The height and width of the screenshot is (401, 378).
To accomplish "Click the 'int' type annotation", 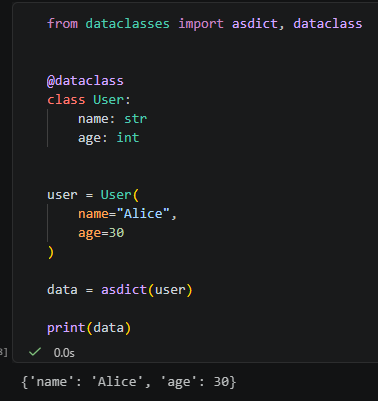I will coord(128,138).
